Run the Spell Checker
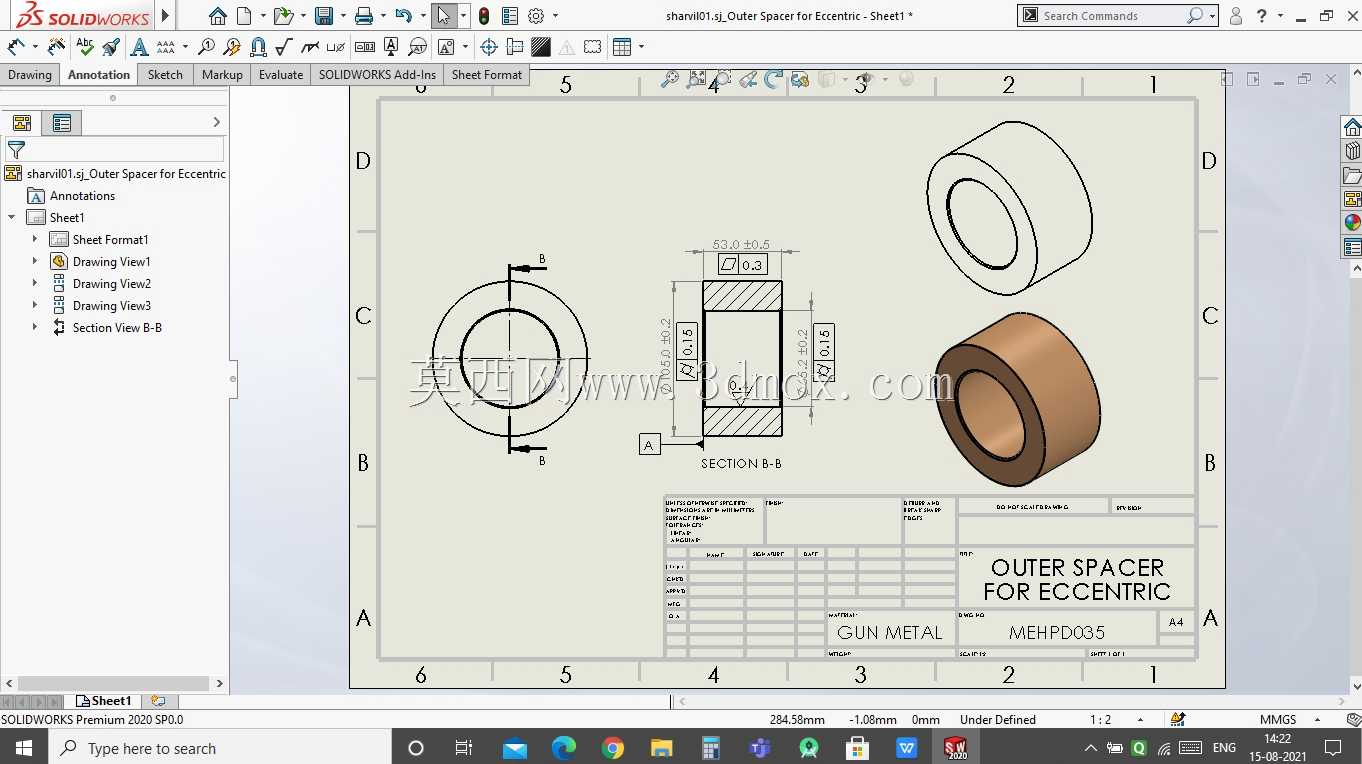The height and width of the screenshot is (764, 1362). 85,46
